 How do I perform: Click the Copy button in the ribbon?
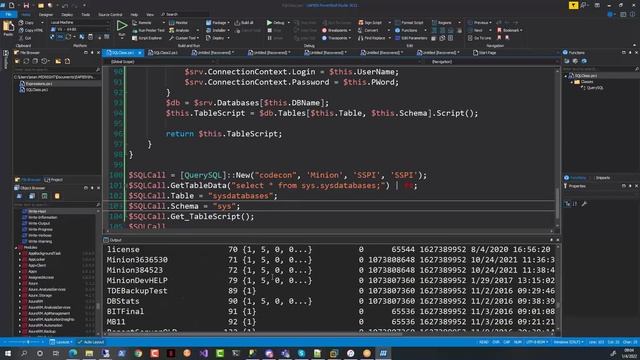coord(27,23)
